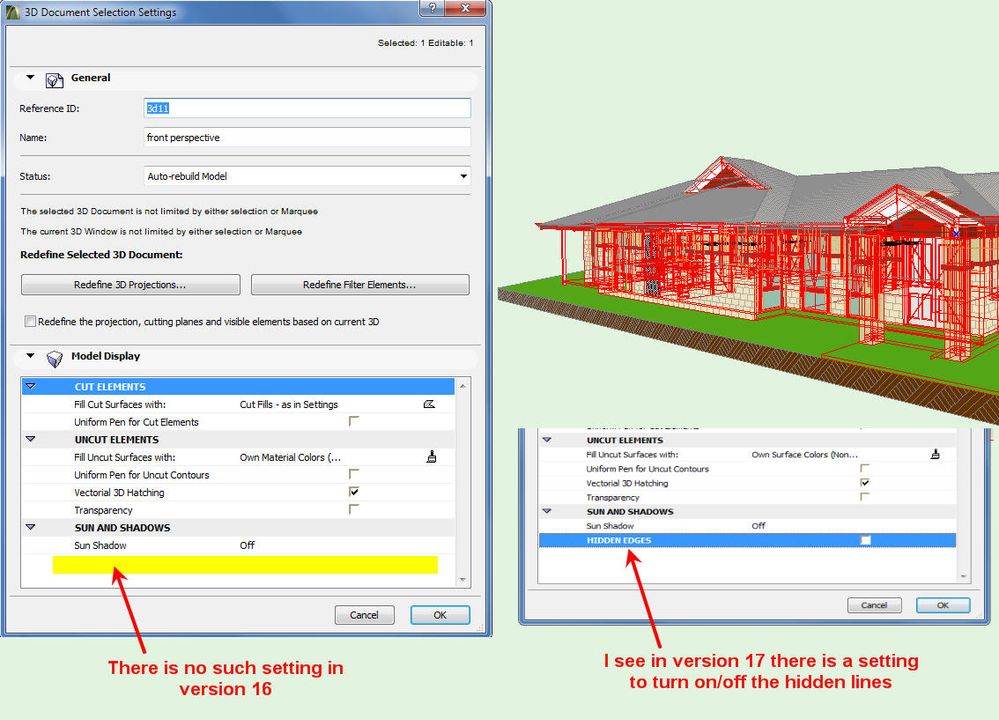Select the Own Material Colors value
999x720 pixels.
[x=290, y=457]
